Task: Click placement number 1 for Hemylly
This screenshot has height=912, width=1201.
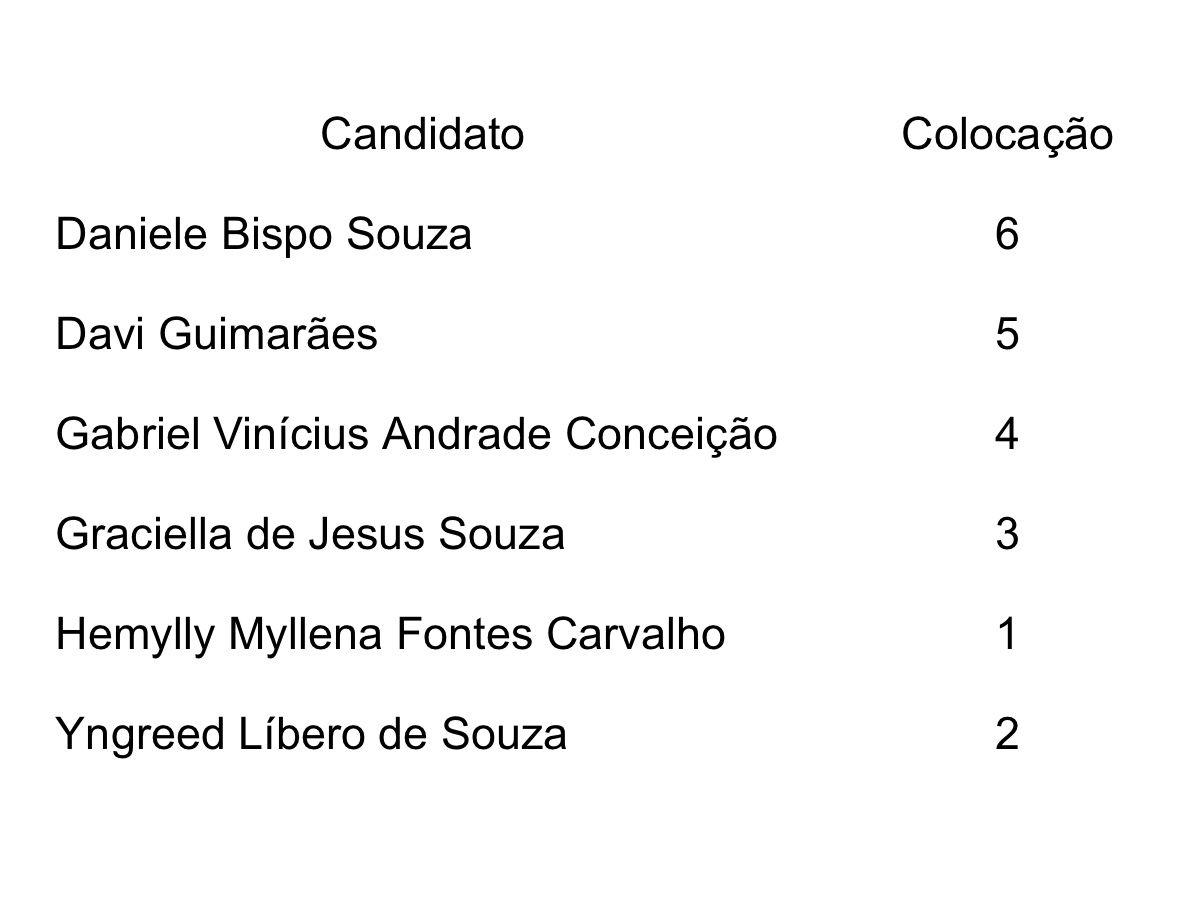Action: click(1007, 635)
